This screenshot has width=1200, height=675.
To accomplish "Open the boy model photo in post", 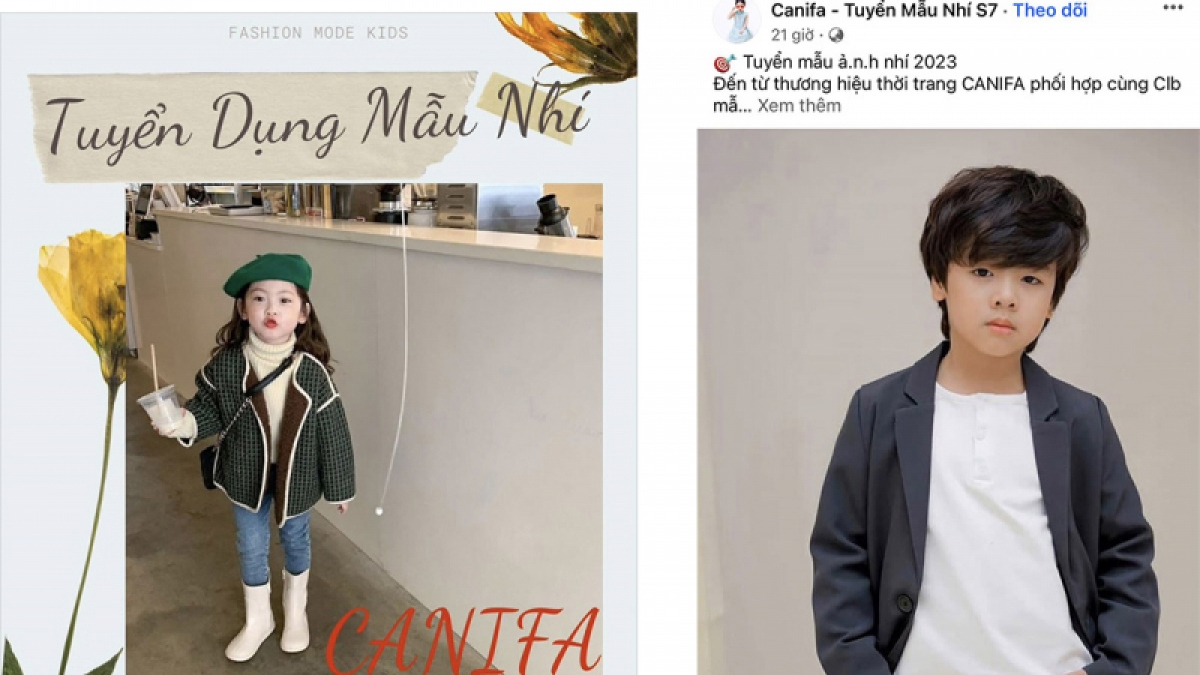I will 948,402.
